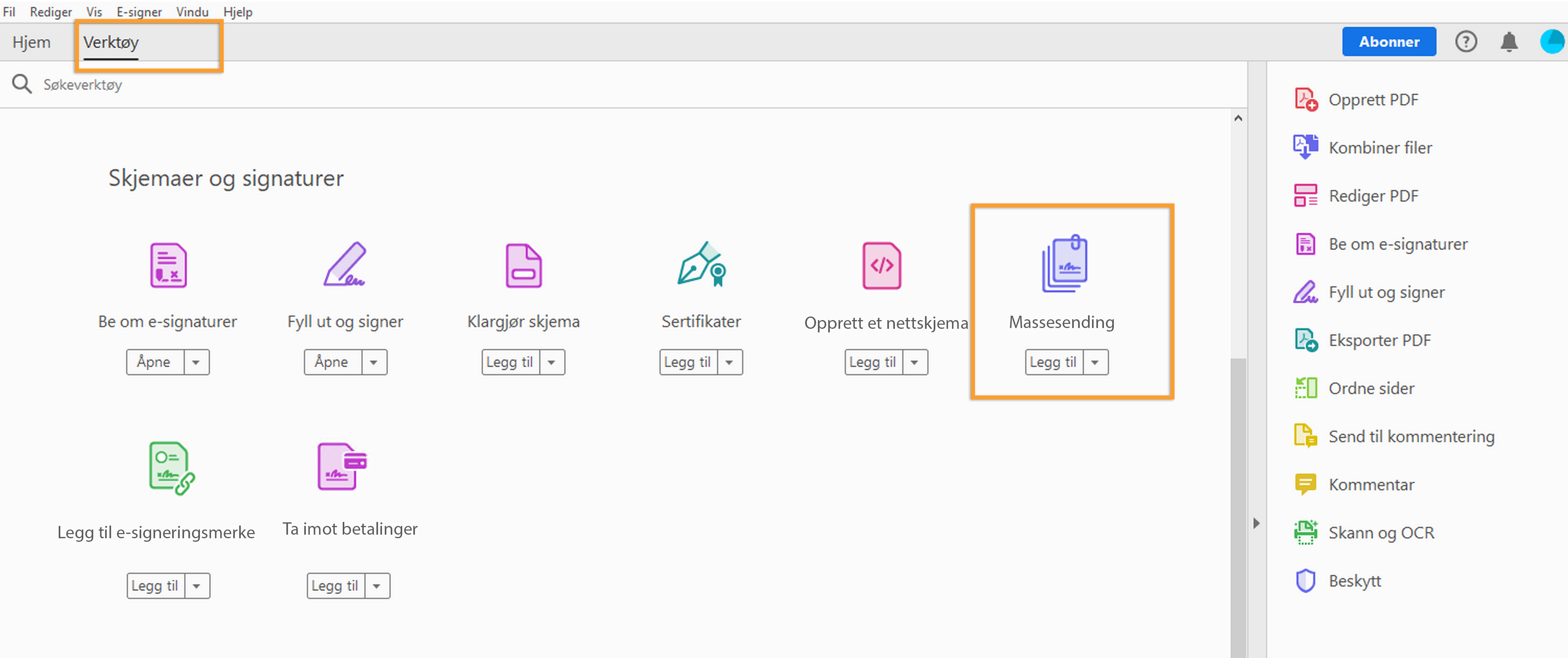Select the Opprett et nettskjema icon
Viewport: 1568px width, 658px height.
coord(881,265)
